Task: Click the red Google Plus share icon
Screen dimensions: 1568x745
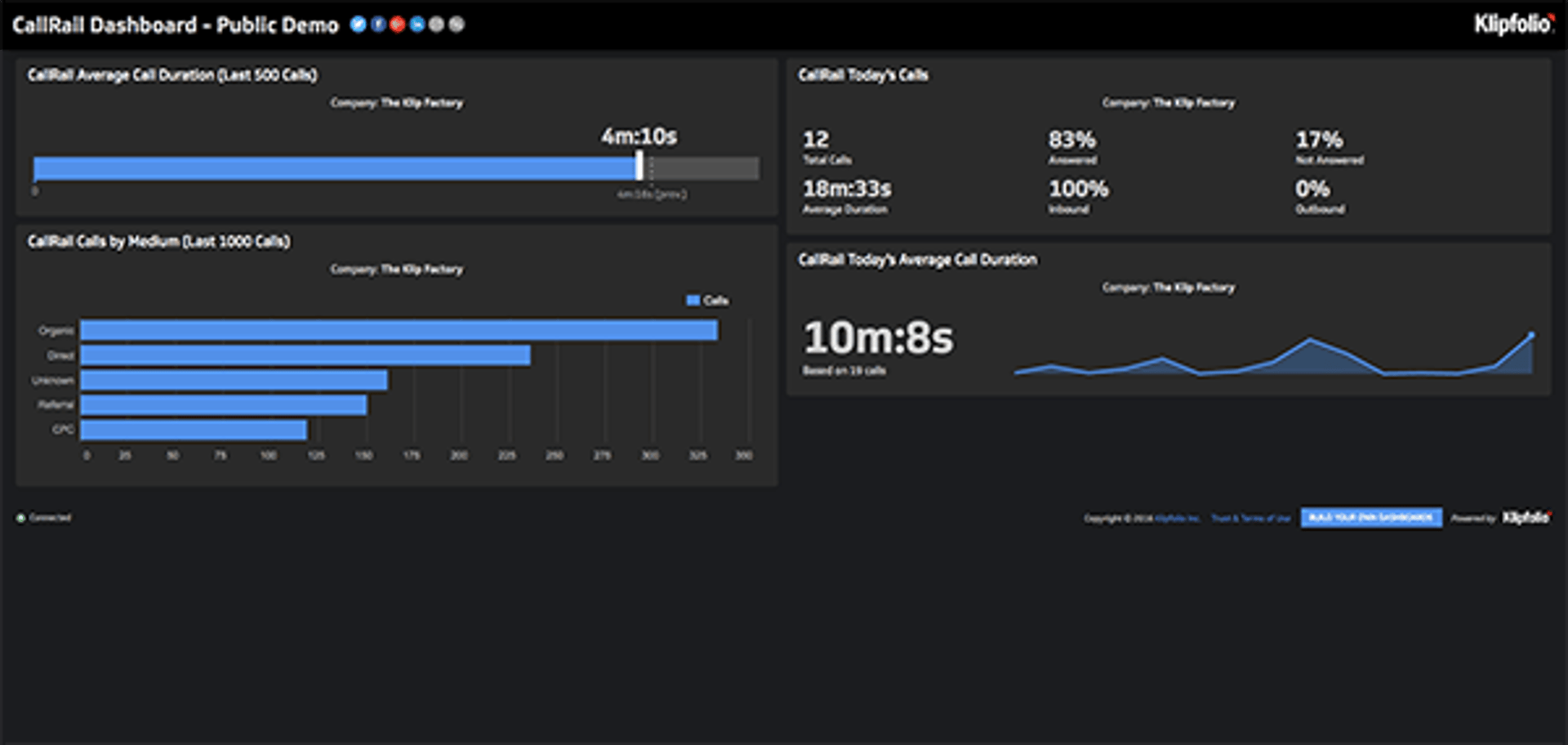Action: (x=398, y=25)
